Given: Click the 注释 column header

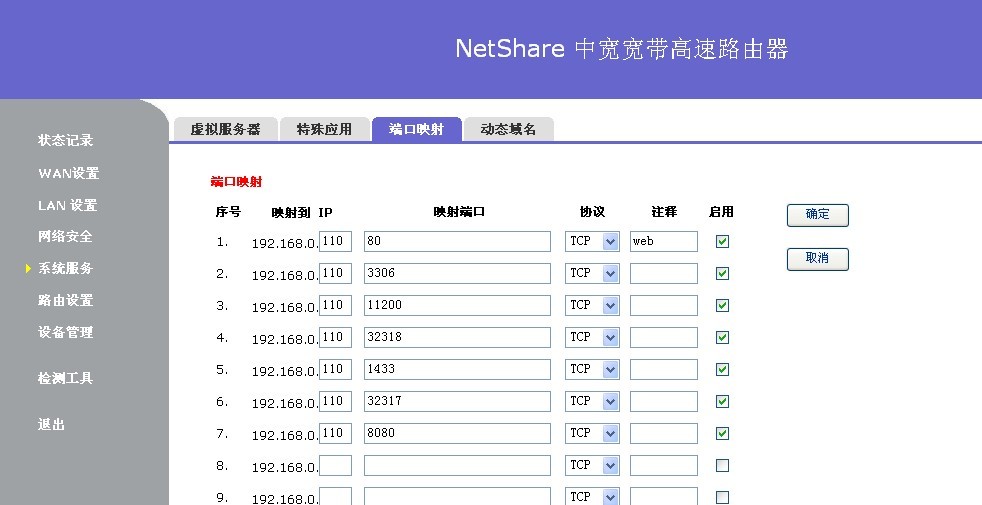Looking at the screenshot, I should pyautogui.click(x=664, y=212).
